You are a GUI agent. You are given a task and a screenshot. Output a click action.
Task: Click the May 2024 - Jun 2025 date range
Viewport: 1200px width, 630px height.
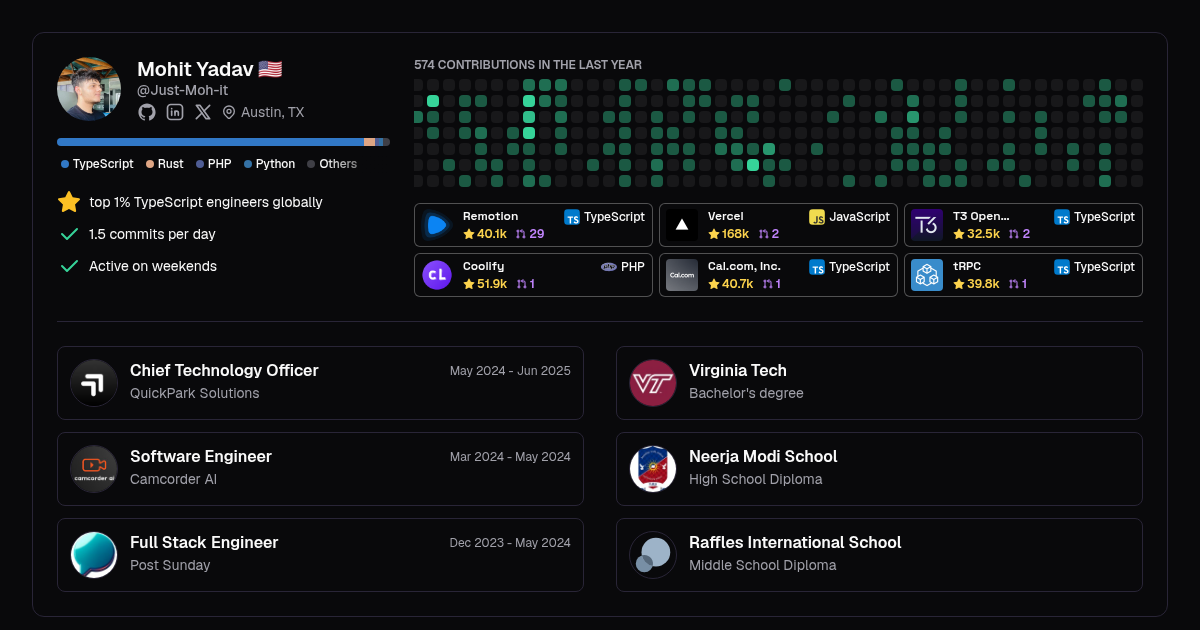point(510,371)
